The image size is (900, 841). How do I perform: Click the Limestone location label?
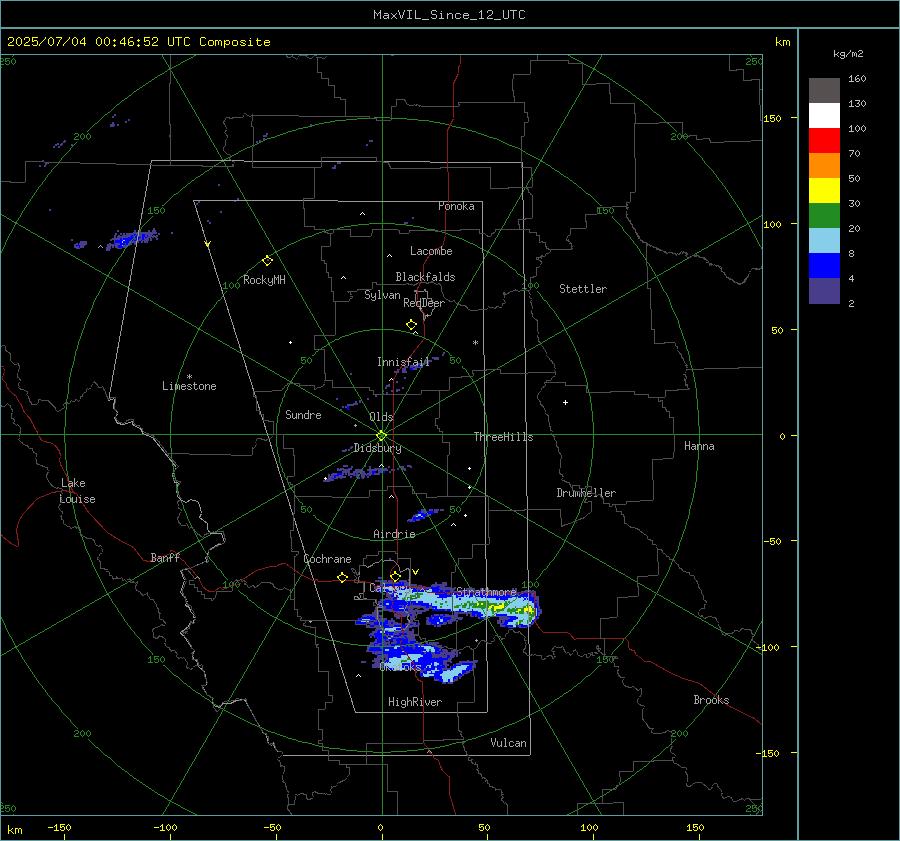[189, 386]
